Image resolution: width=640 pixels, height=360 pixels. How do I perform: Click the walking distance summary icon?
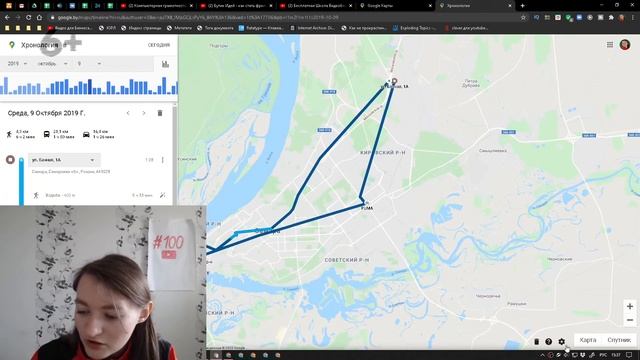pos(9,134)
